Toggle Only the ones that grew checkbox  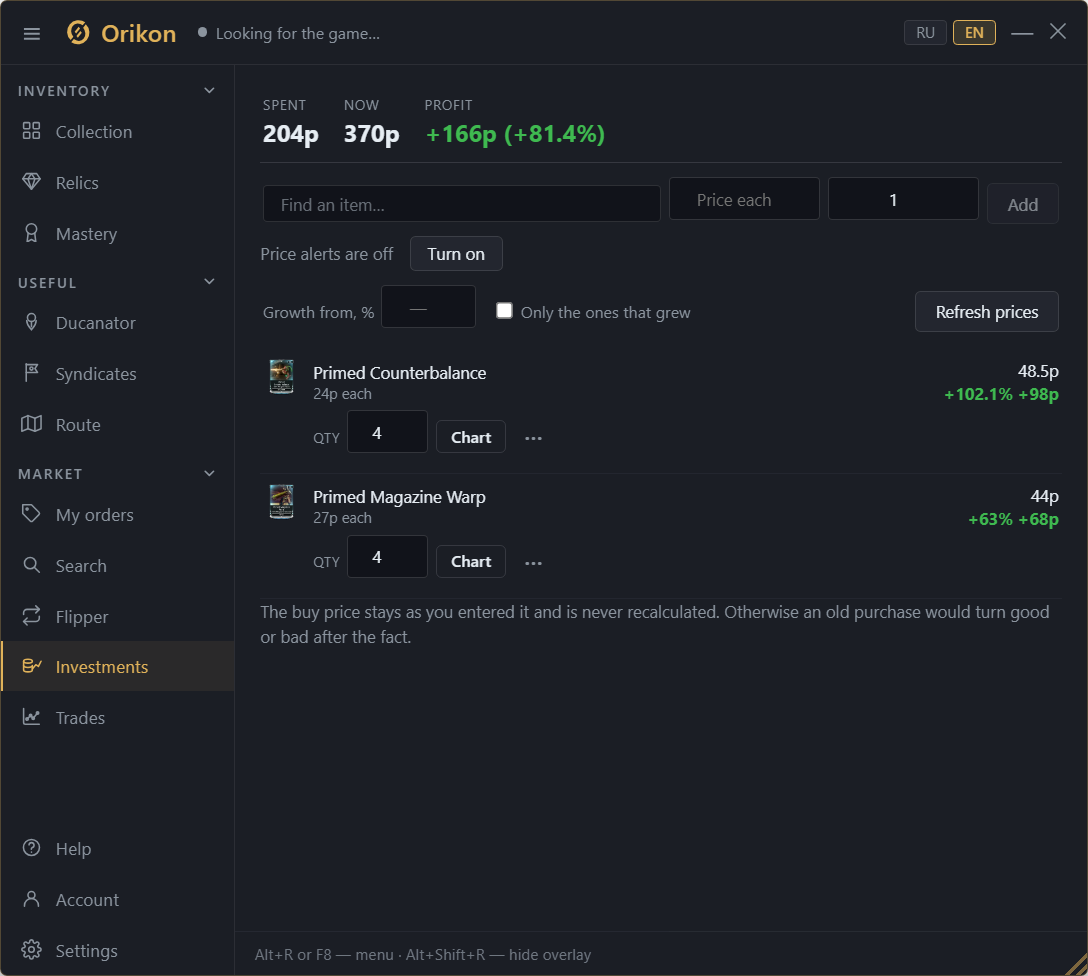(504, 311)
